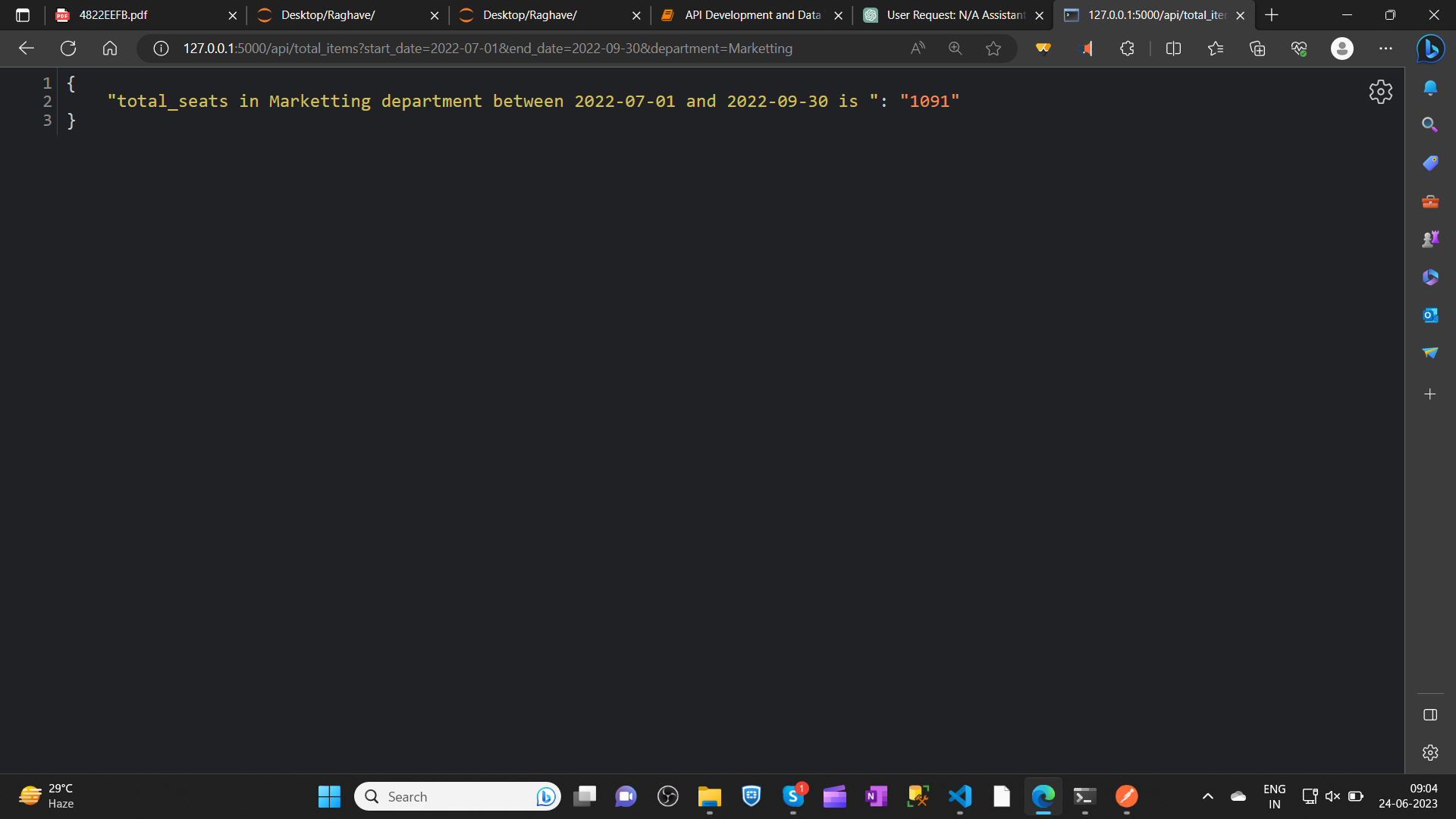Open Browser Essentials heart icon

click(x=1299, y=48)
